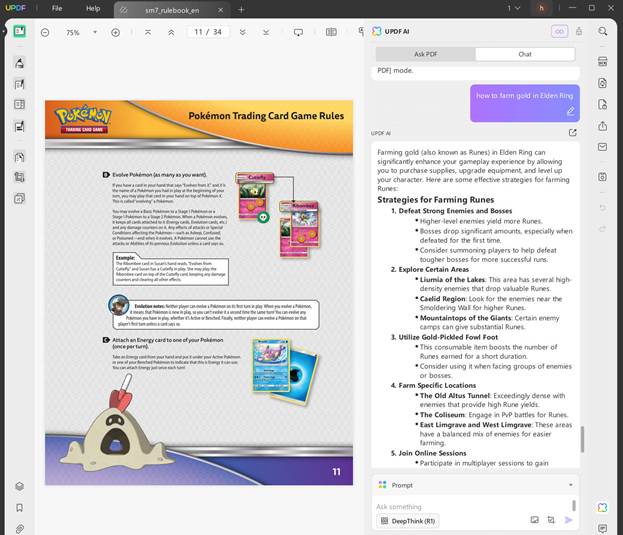This screenshot has height=535, width=623.
Task: Select the sm7_rulebook_en tab
Action: pyautogui.click(x=172, y=10)
